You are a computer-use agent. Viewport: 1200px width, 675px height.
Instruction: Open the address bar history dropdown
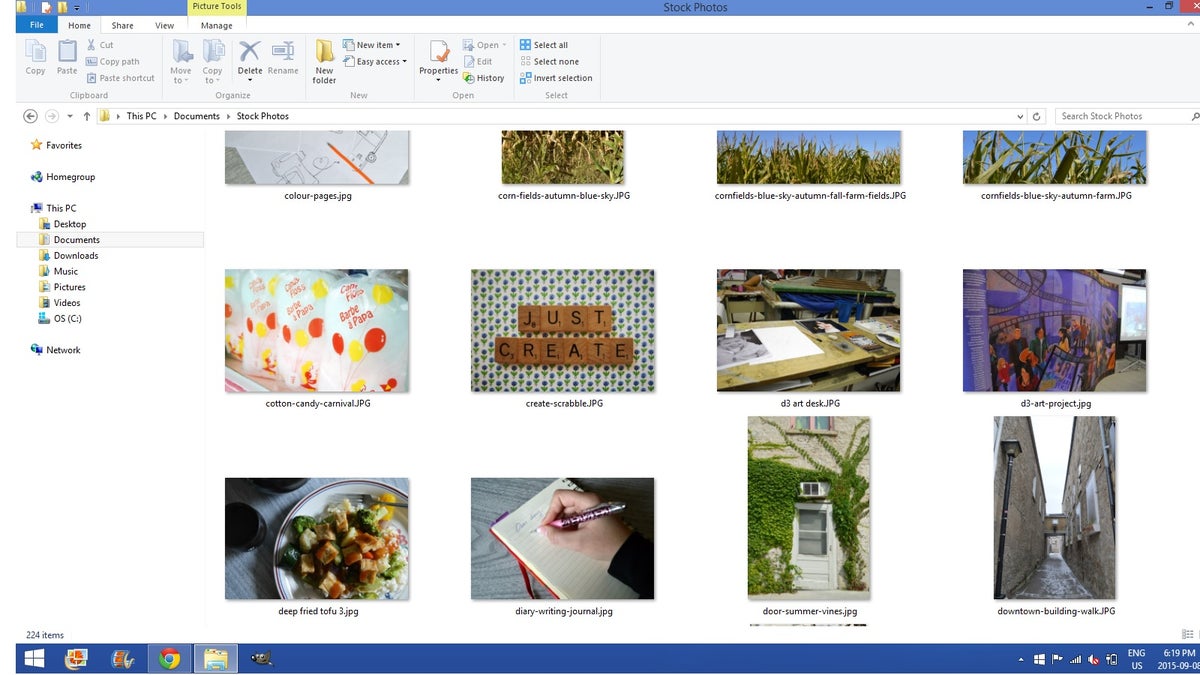(1018, 116)
